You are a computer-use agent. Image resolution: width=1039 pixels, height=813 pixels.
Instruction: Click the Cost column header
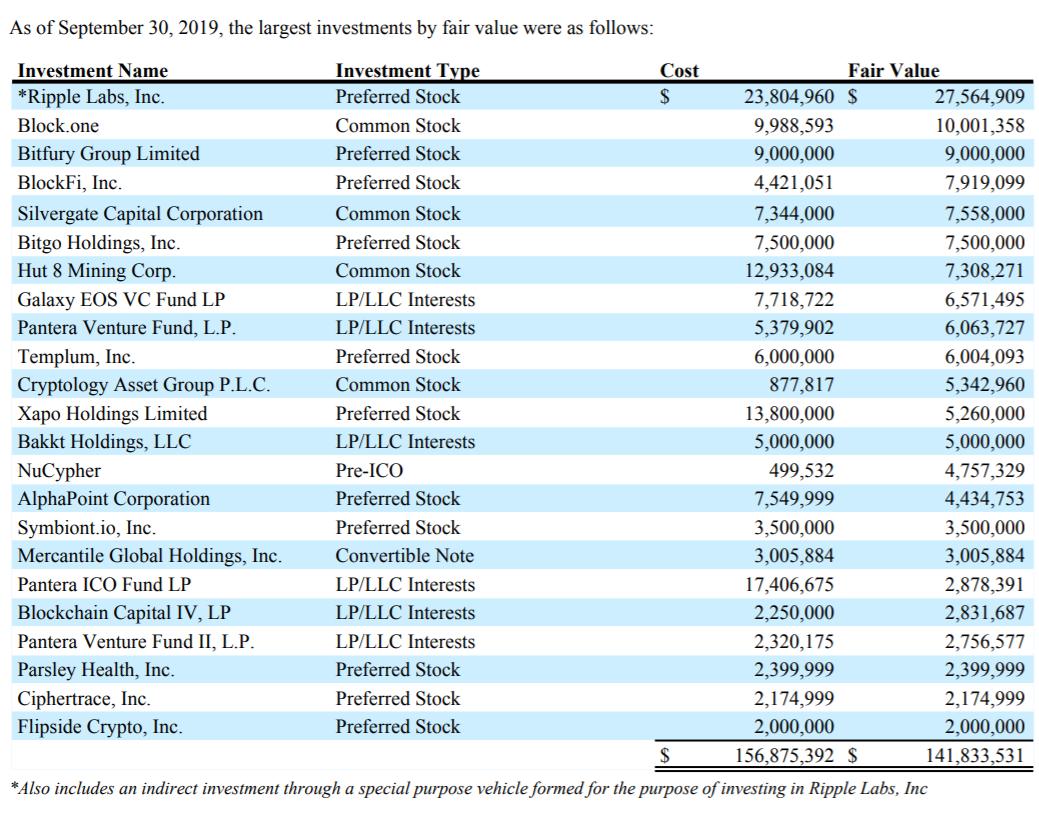coord(679,70)
